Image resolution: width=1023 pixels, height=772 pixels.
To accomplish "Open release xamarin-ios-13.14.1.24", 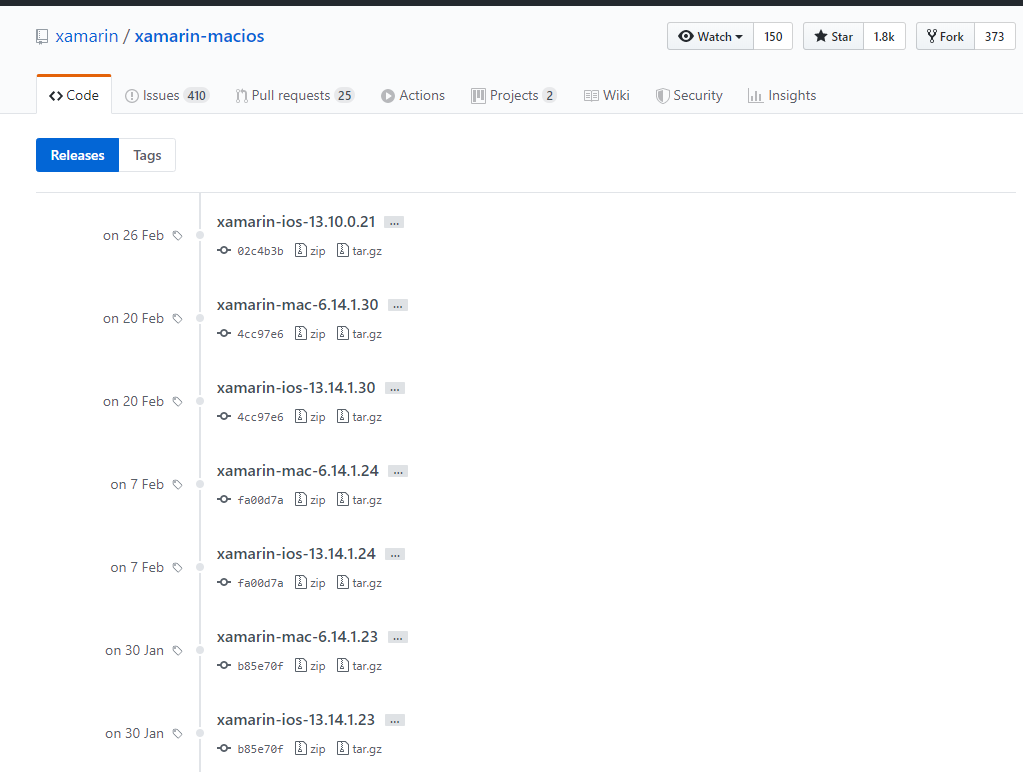I will [296, 553].
